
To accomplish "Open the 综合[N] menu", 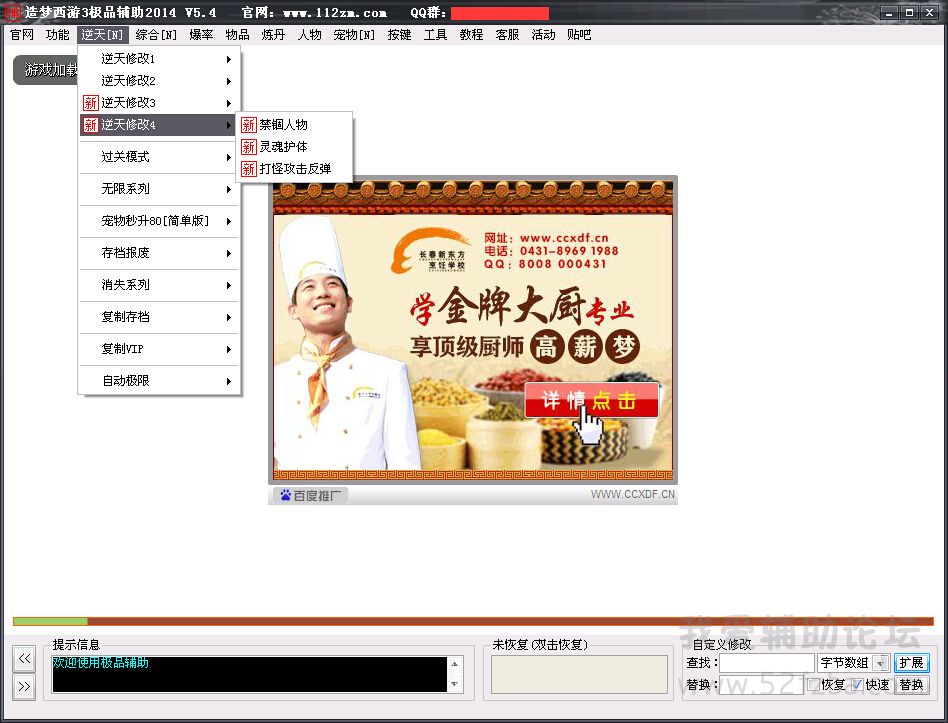I will tap(156, 35).
